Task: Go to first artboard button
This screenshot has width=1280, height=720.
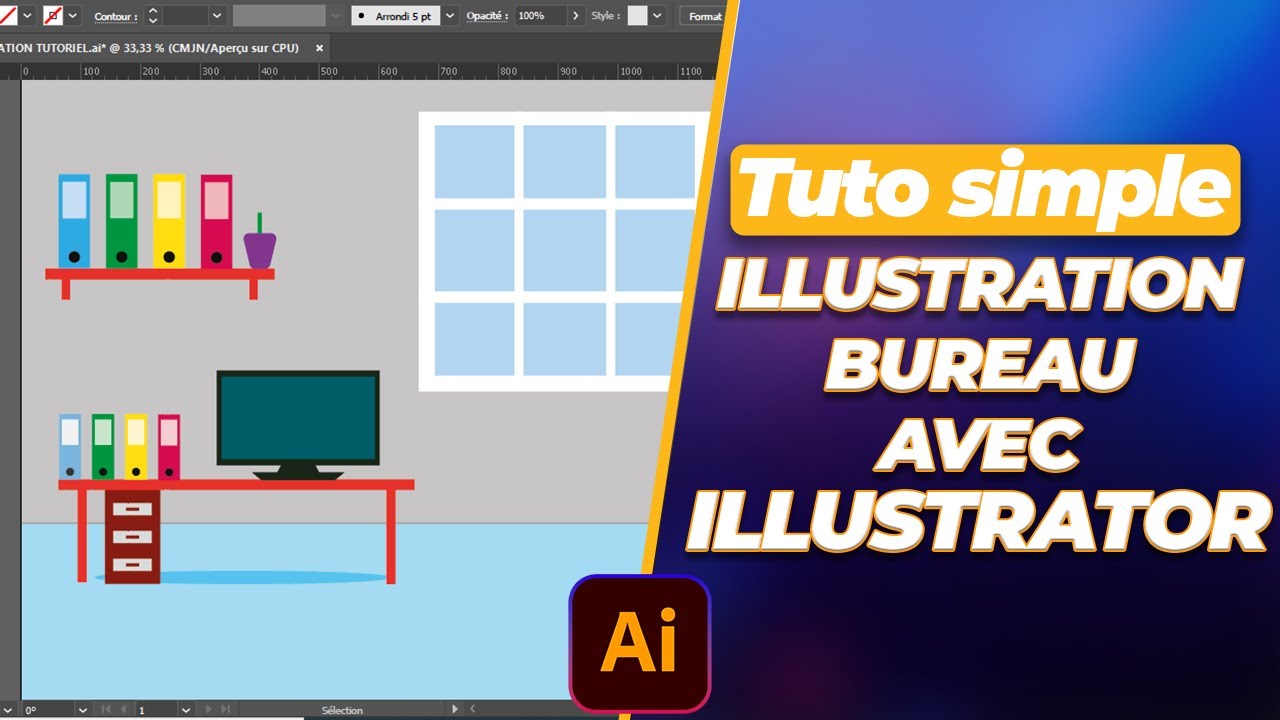Action: point(106,709)
